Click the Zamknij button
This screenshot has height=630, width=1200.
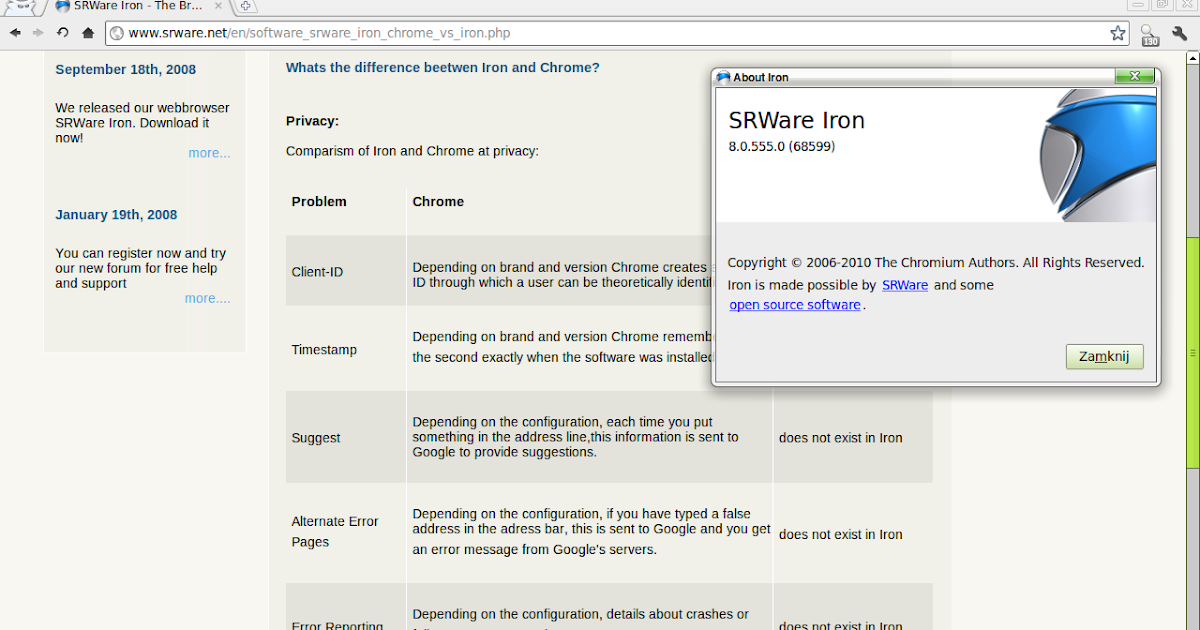(x=1104, y=357)
